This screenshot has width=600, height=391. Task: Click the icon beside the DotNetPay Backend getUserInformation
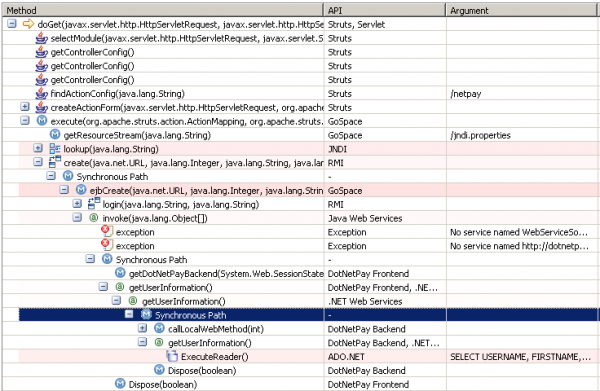(x=159, y=342)
